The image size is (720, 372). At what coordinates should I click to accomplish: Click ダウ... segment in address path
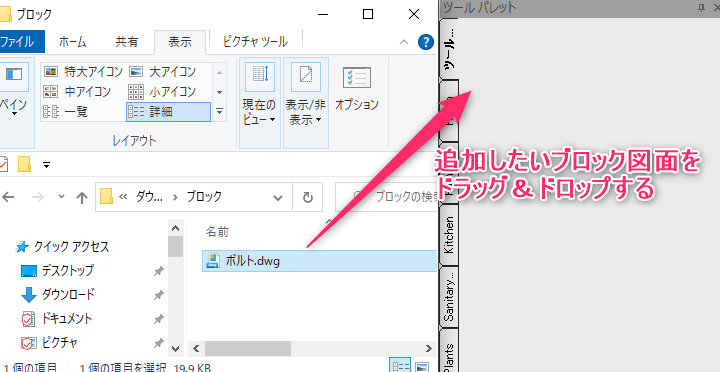[149, 197]
